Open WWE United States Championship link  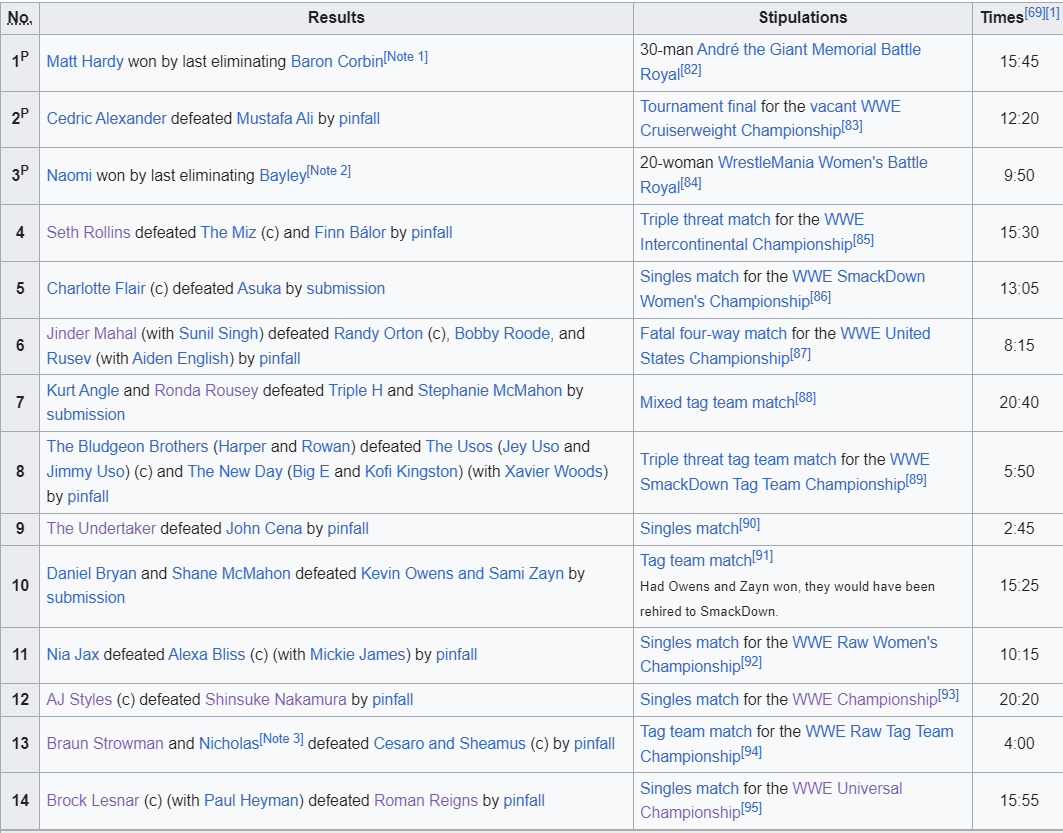pyautogui.click(x=785, y=346)
